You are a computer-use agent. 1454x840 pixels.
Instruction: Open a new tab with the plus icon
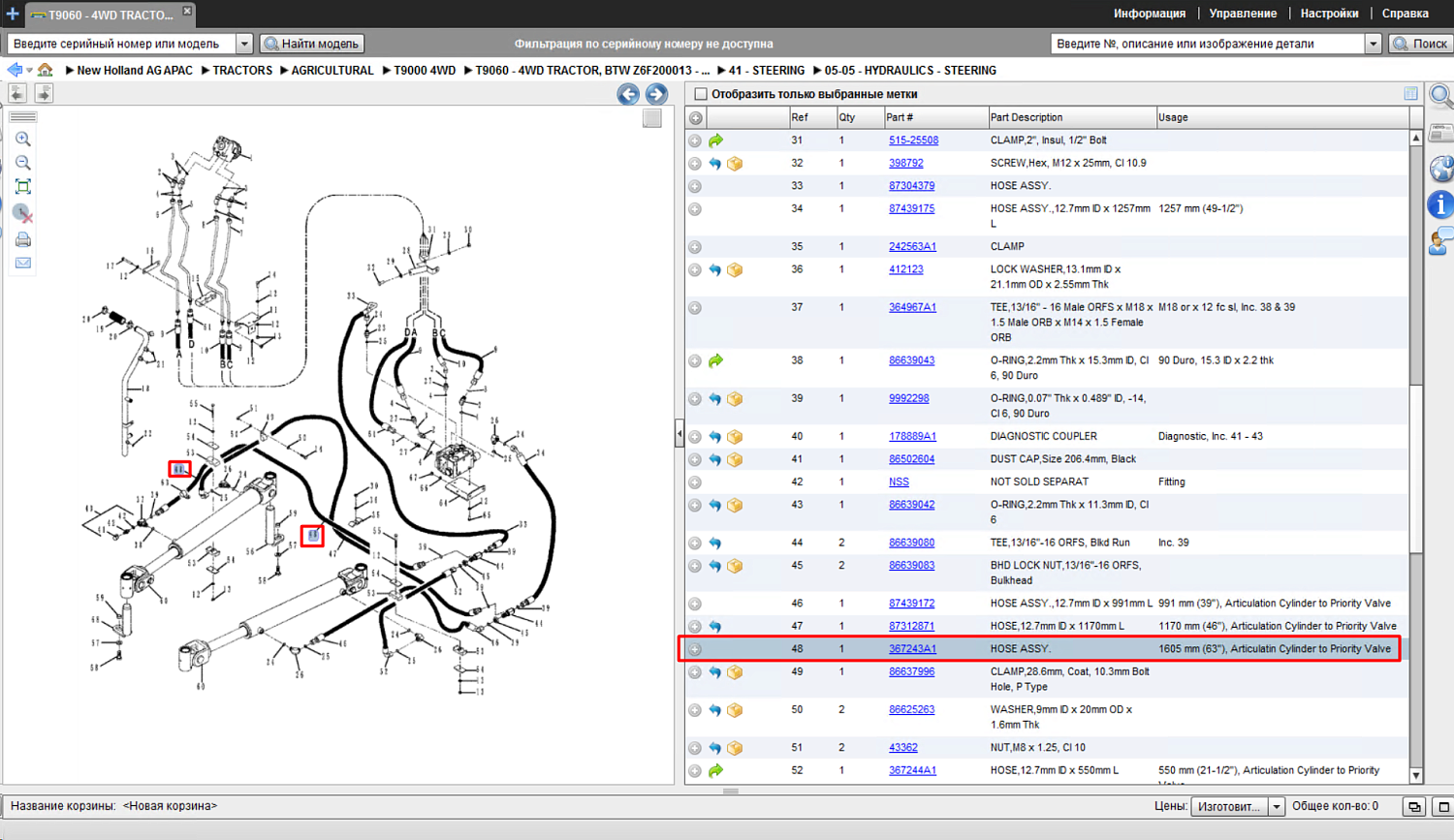click(x=13, y=14)
